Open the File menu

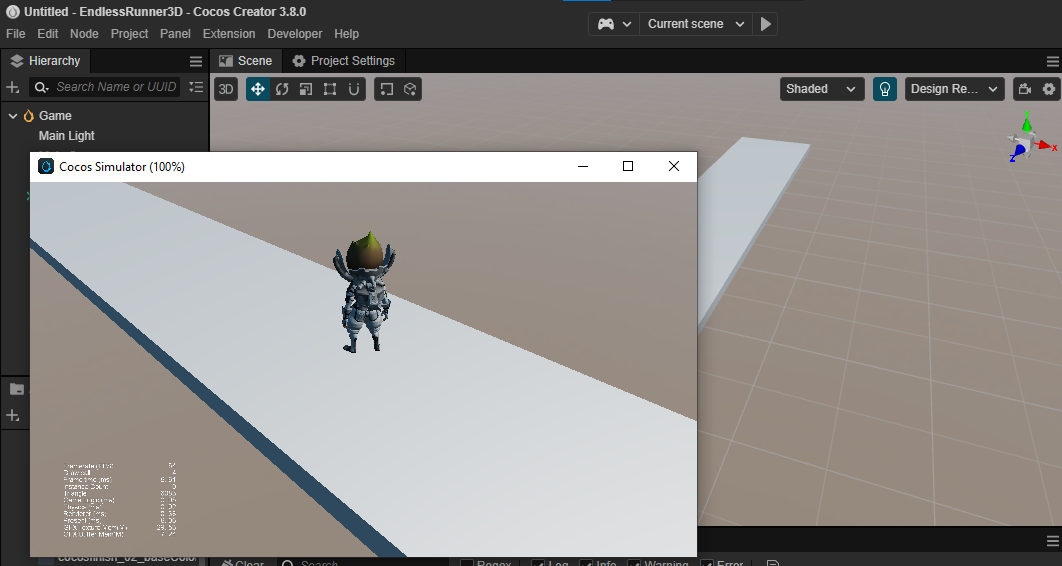(x=16, y=34)
